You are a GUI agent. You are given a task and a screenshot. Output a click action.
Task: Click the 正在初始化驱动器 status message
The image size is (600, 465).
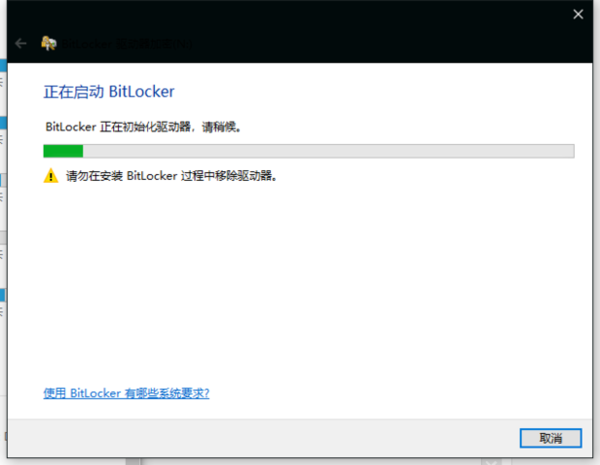143,127
